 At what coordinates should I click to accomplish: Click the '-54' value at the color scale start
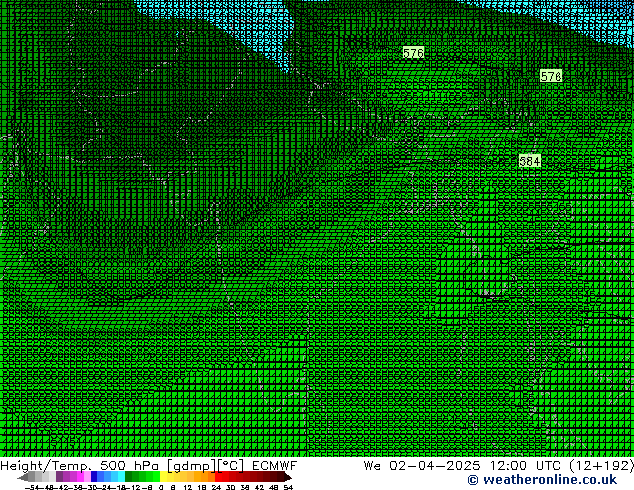32,488
